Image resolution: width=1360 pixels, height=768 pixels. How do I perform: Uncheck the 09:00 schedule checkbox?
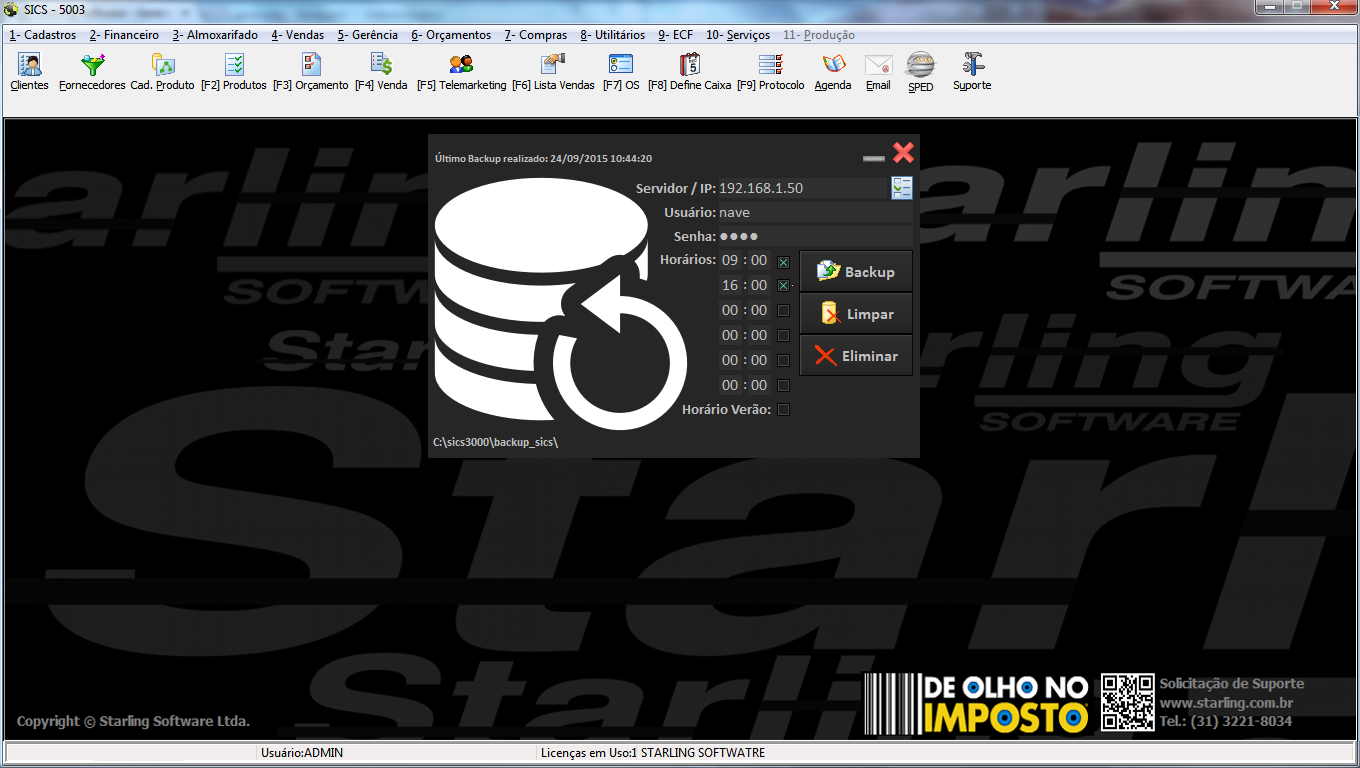tap(783, 262)
